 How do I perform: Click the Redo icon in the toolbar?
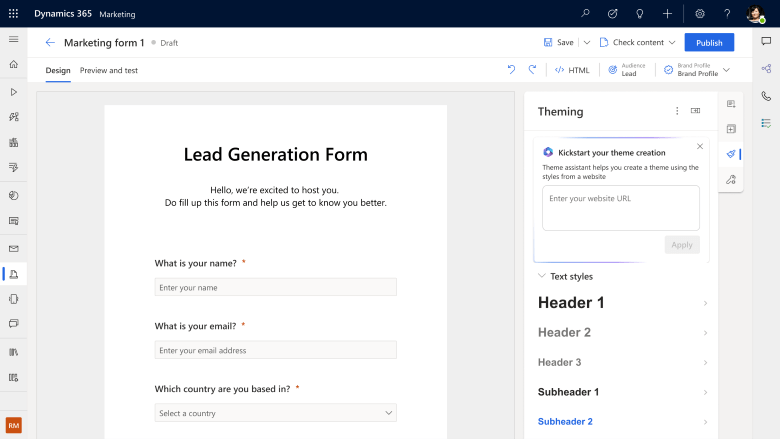tap(532, 70)
